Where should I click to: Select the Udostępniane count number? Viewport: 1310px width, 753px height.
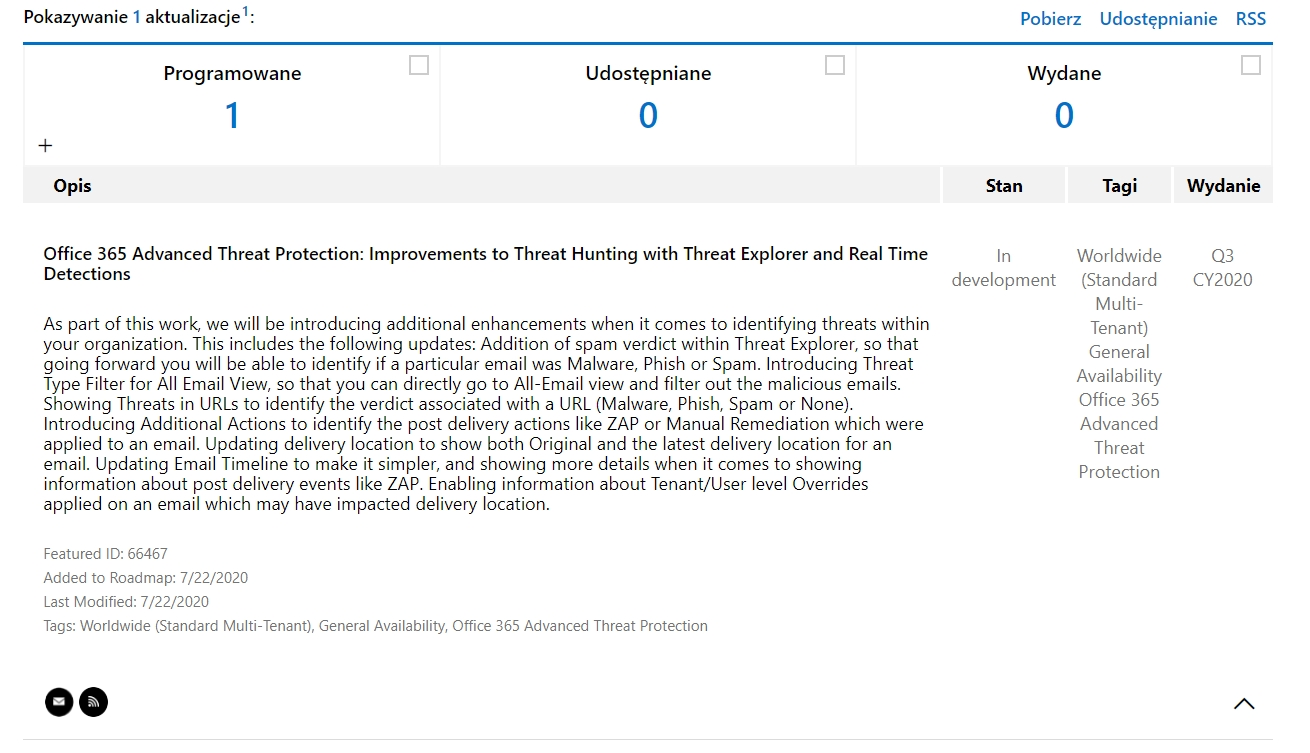pyautogui.click(x=648, y=116)
